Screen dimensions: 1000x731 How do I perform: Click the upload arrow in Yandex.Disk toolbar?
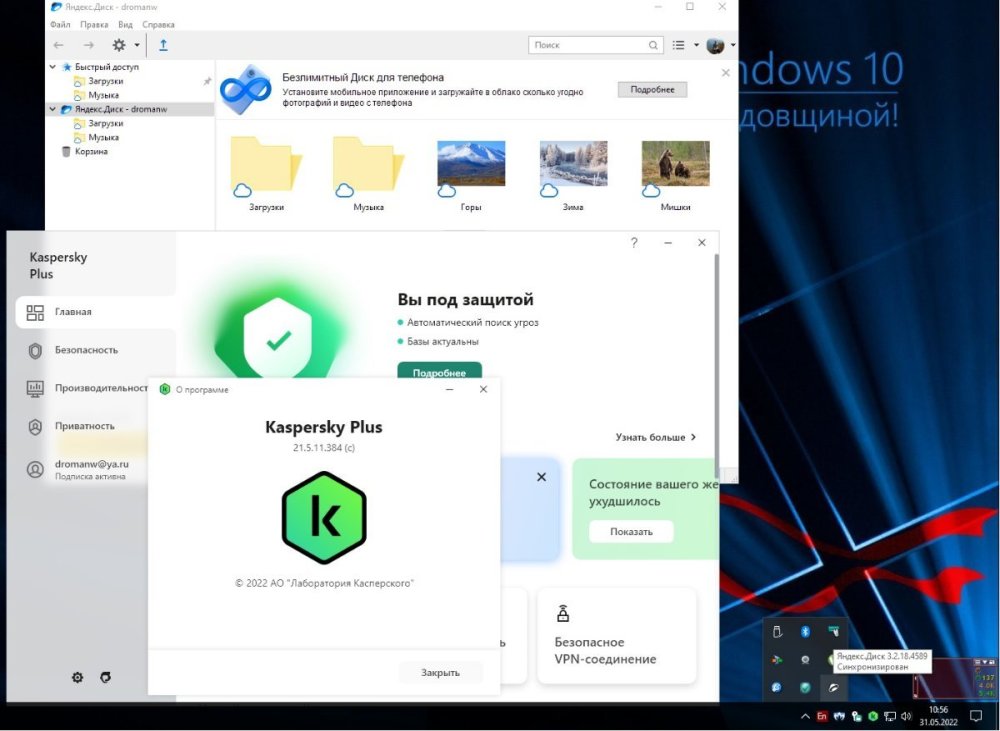point(163,45)
